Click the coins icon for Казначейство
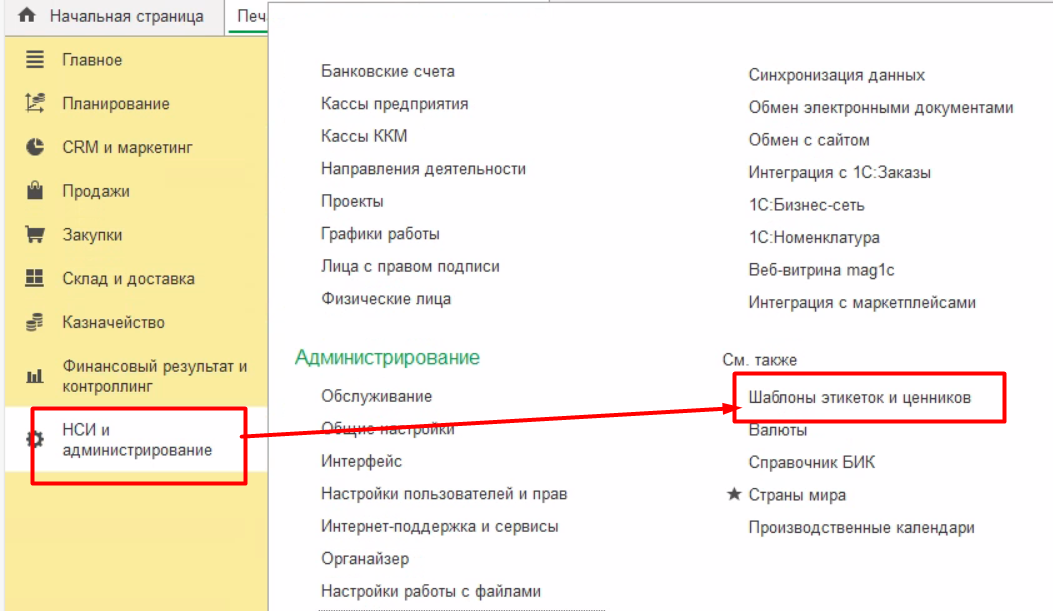The height and width of the screenshot is (611, 1053). (35, 322)
